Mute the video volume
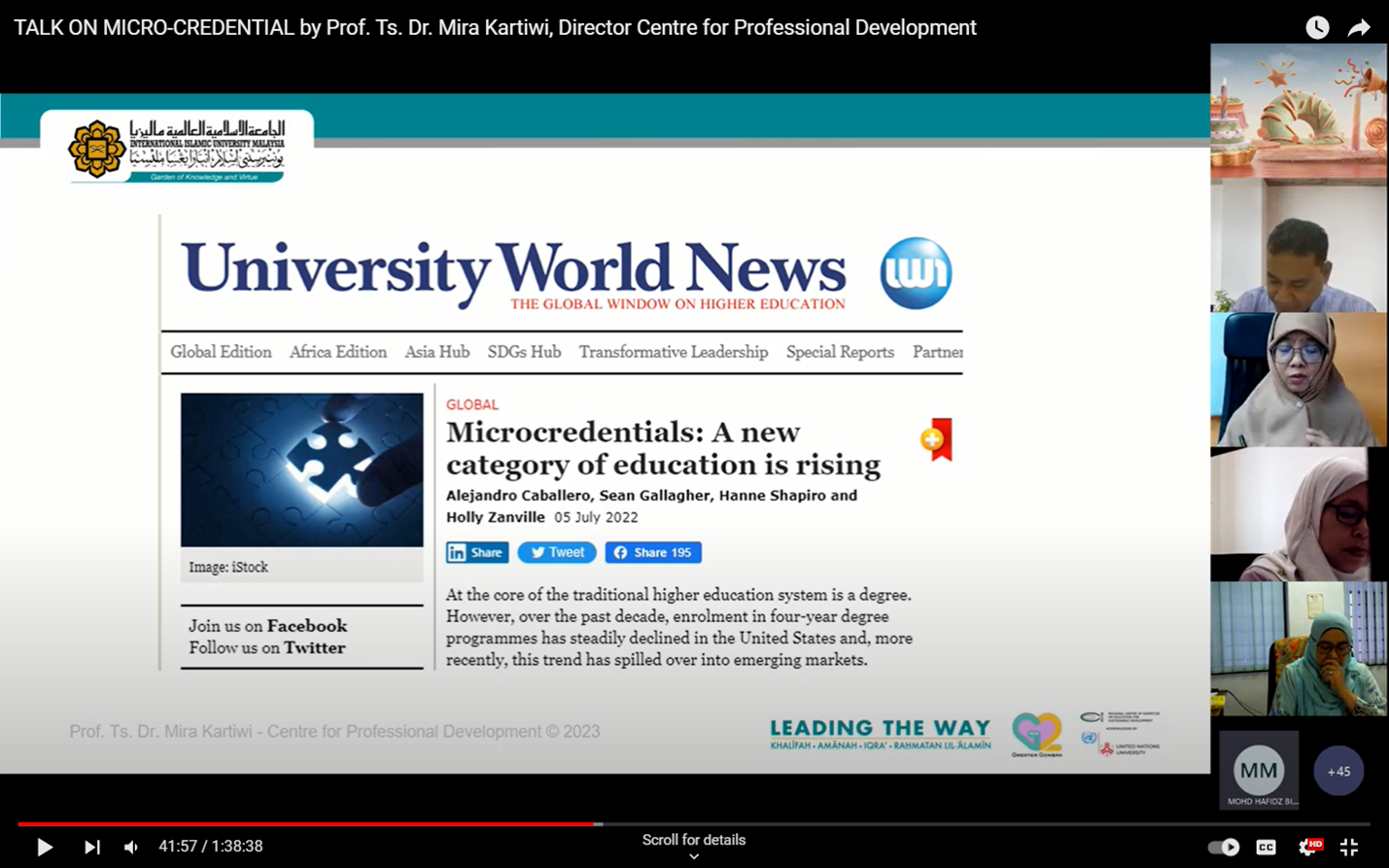Image resolution: width=1389 pixels, height=868 pixels. (131, 847)
